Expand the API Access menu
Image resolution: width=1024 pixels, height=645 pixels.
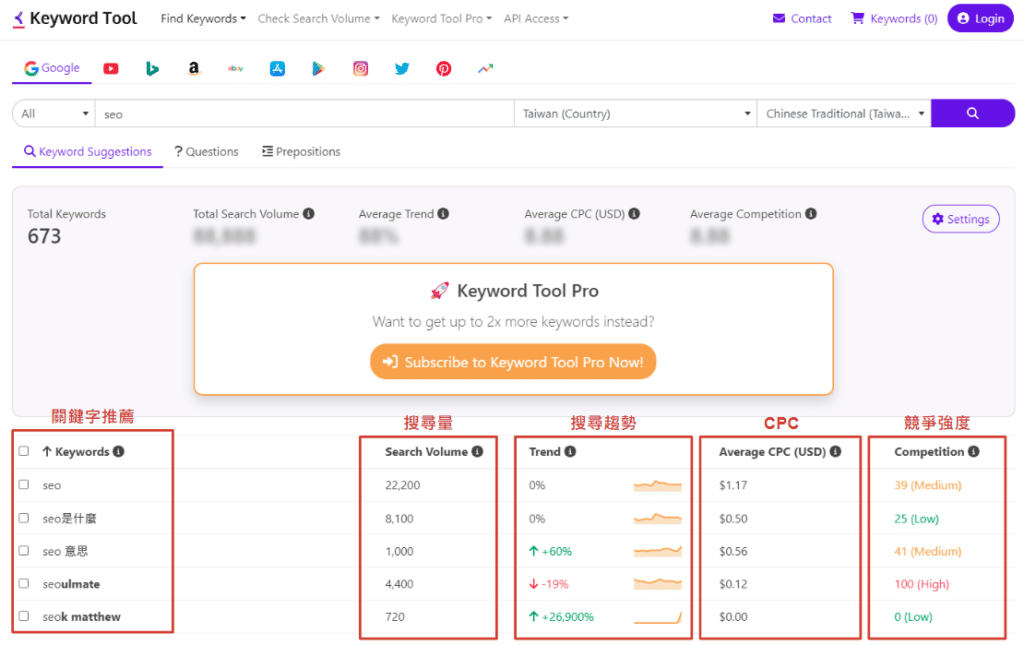[536, 19]
